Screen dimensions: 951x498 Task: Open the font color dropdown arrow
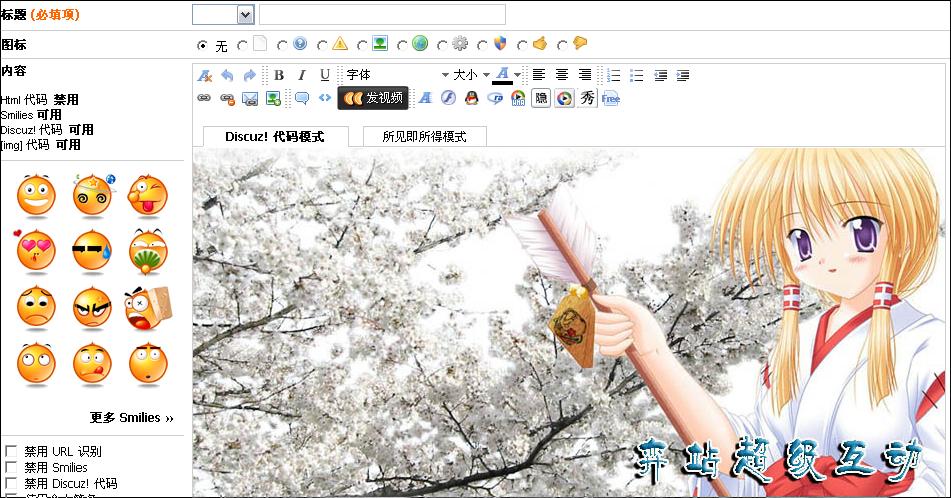click(x=517, y=75)
